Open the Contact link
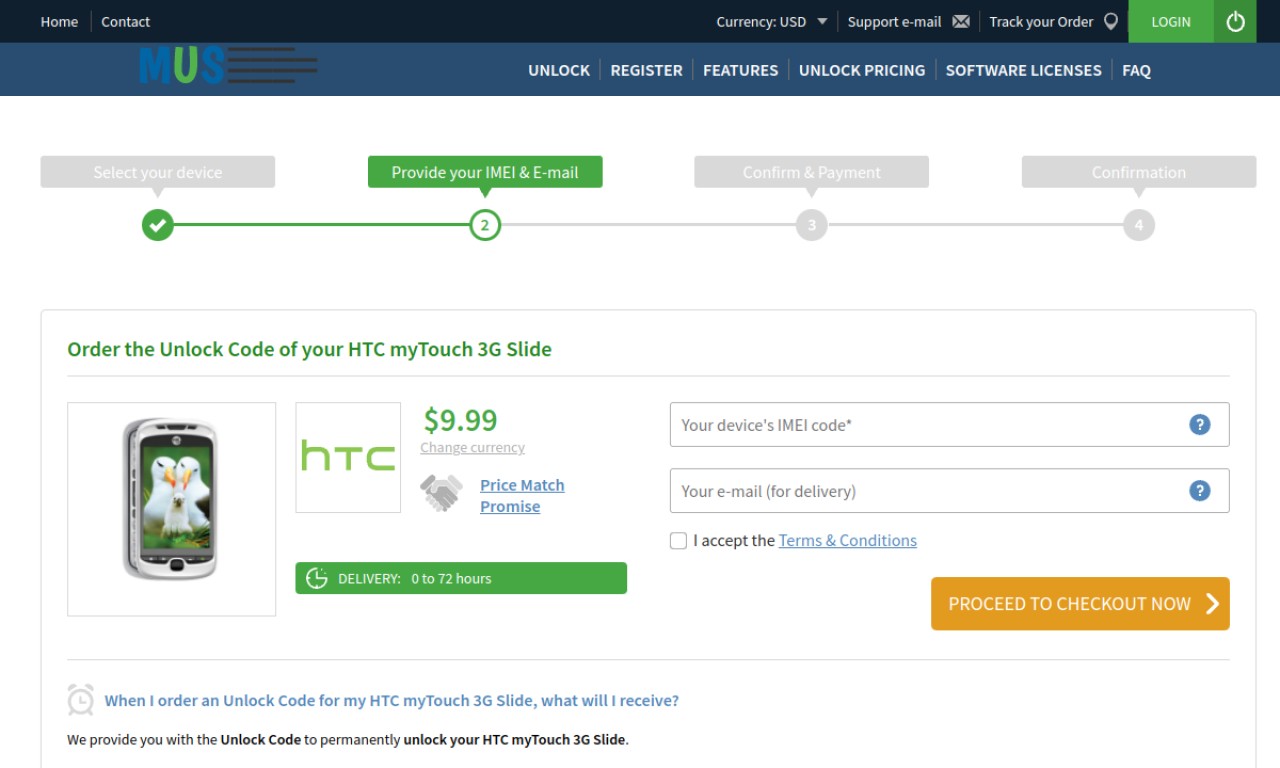The height and width of the screenshot is (768, 1280). click(126, 22)
